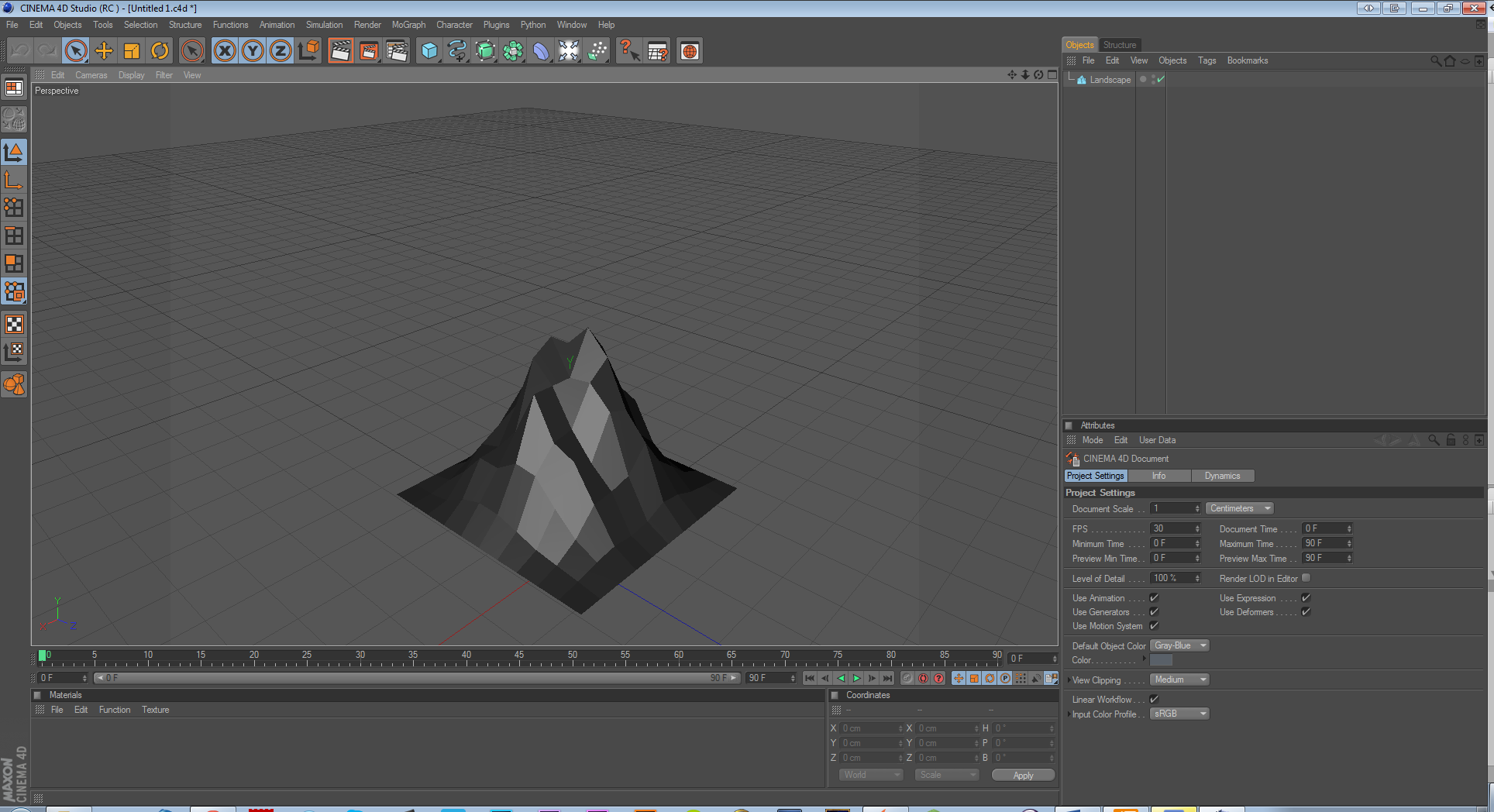Screen dimensions: 1494x812
Task: Open Tags menu in Objects manager
Action: click(1207, 60)
